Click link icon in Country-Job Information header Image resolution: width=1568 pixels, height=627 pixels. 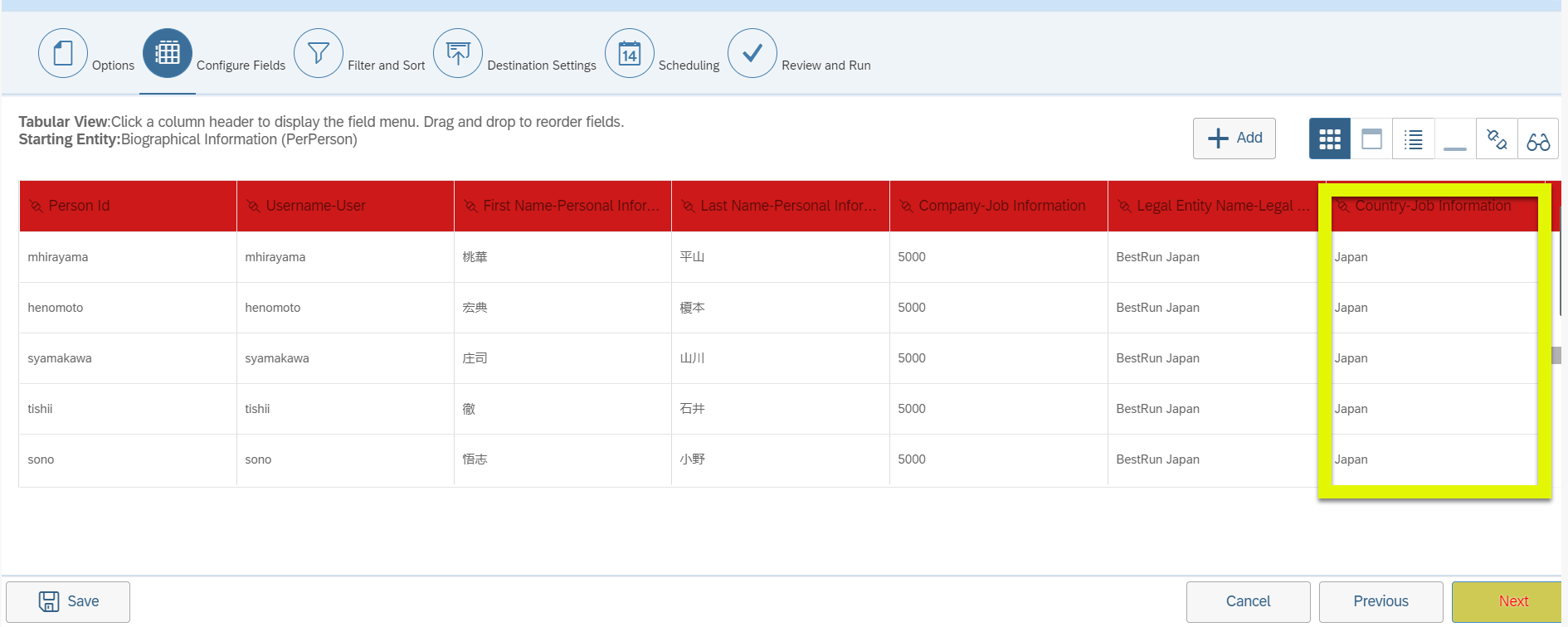[x=1342, y=206]
